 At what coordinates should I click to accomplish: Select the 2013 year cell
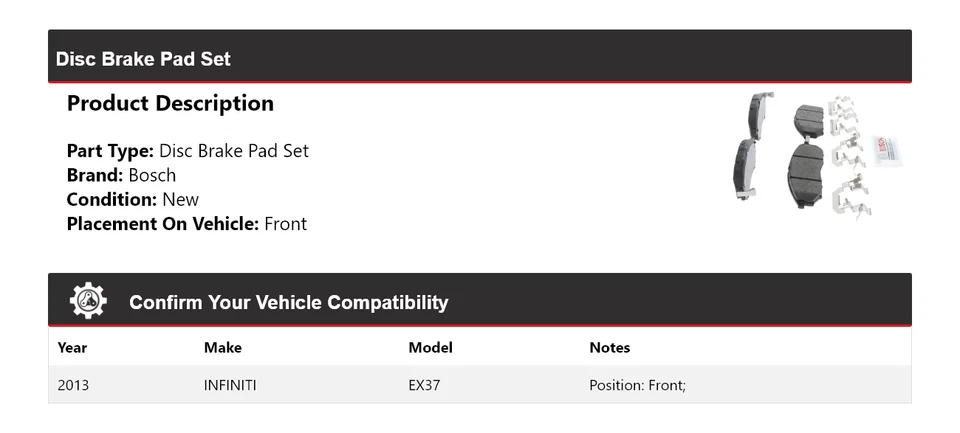(73, 385)
